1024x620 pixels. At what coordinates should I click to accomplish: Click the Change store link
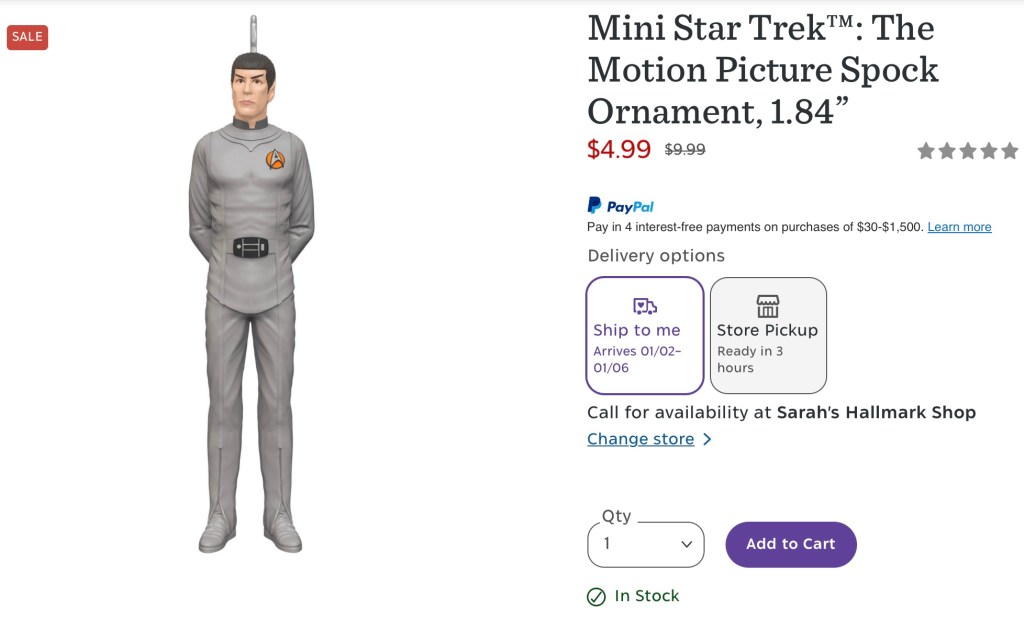click(x=640, y=439)
